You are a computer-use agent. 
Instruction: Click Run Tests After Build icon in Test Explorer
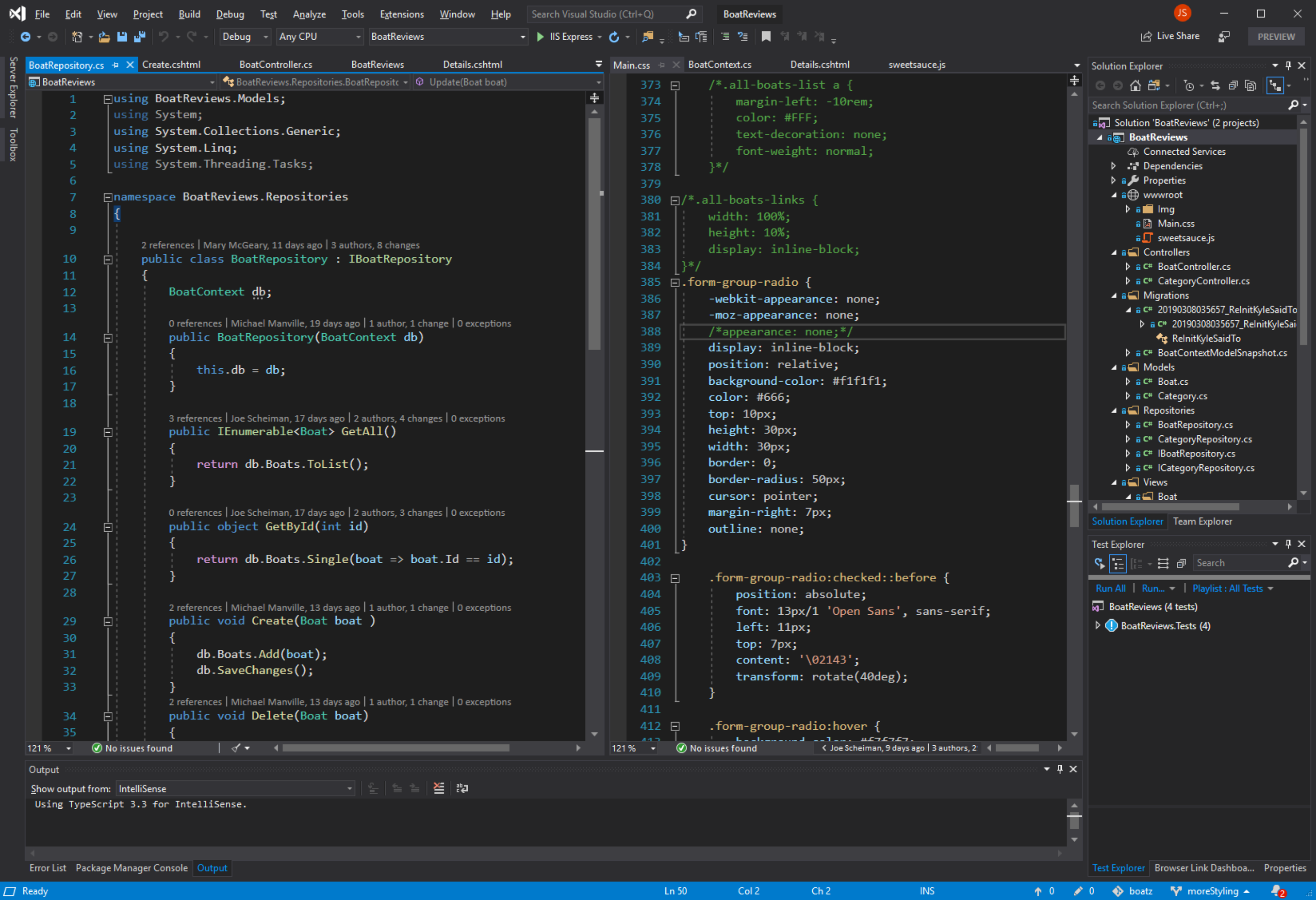[1099, 563]
